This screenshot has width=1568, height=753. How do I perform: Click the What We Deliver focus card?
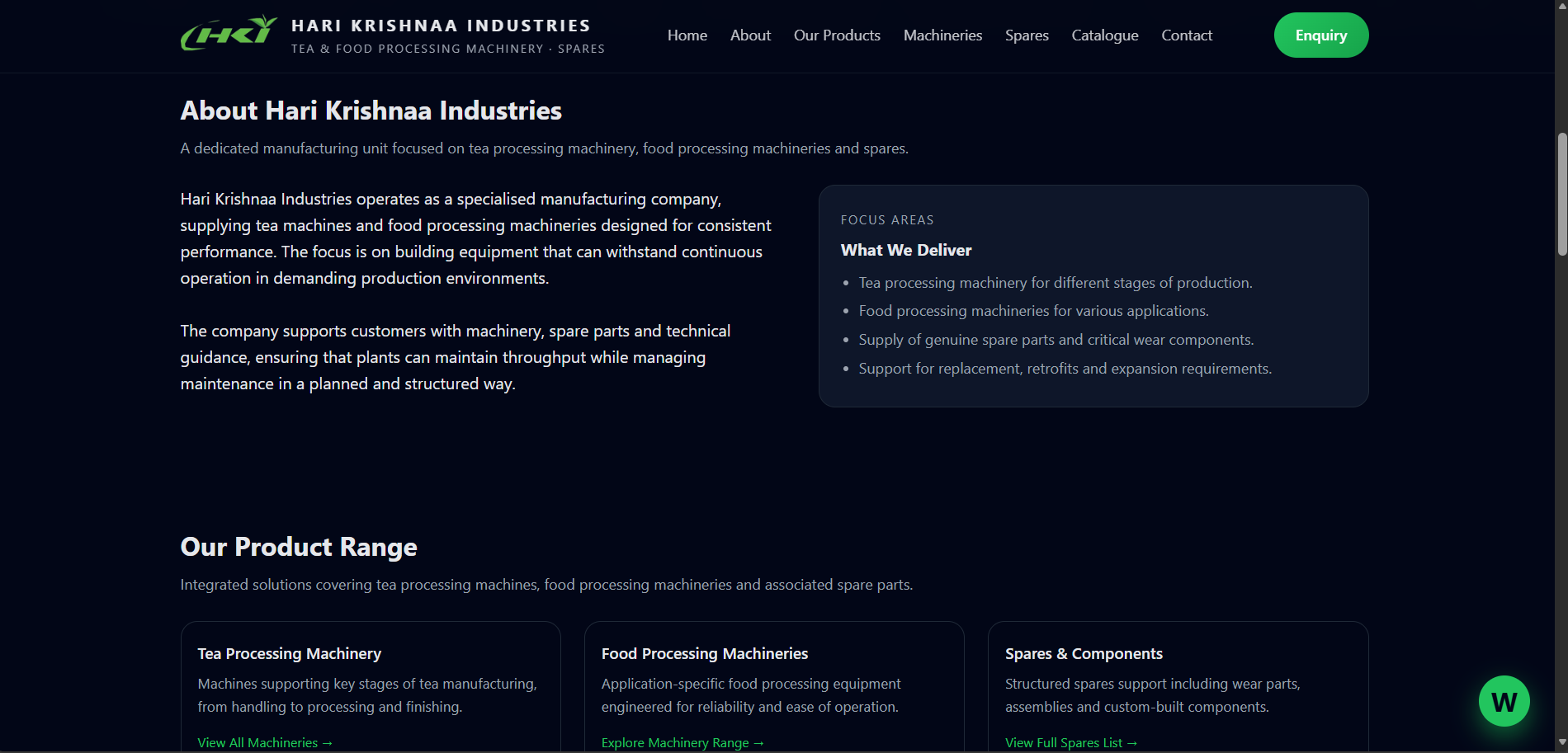tap(1093, 295)
